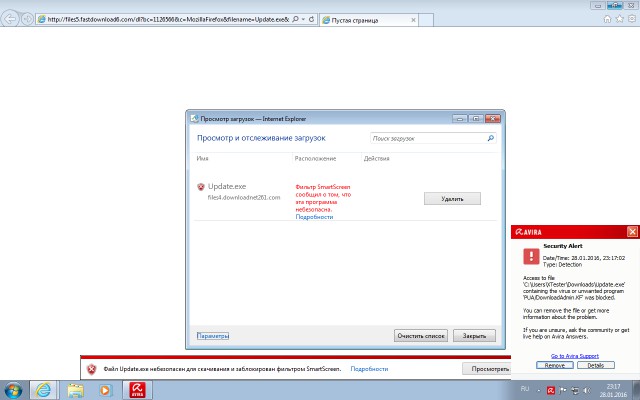
Task: Close the Пустая страница tab
Action: point(413,20)
